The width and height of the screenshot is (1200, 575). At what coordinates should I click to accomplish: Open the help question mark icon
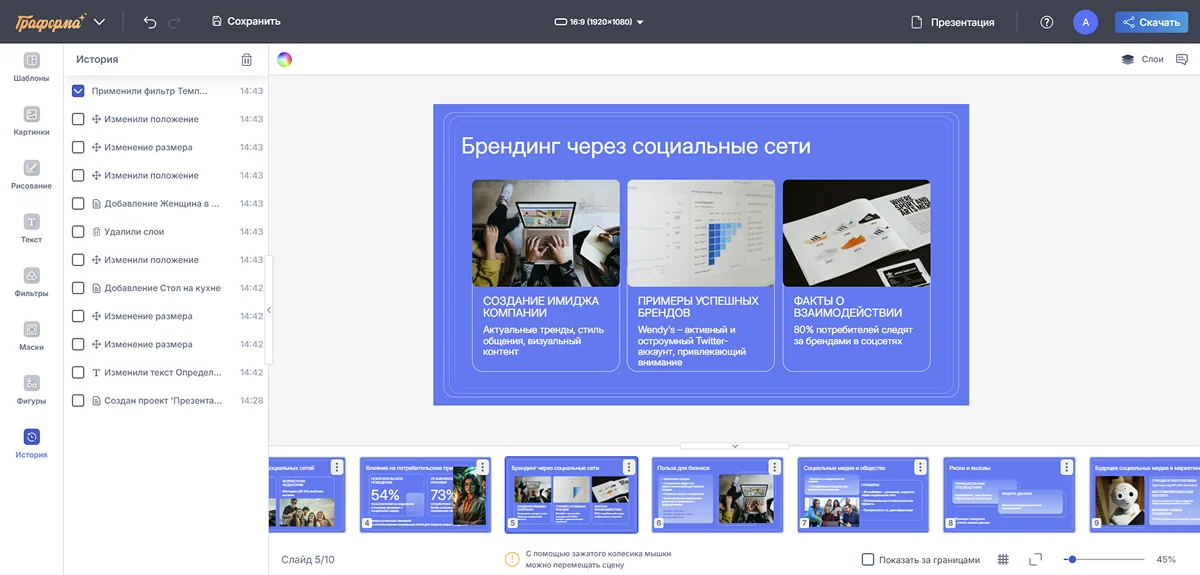[1047, 22]
